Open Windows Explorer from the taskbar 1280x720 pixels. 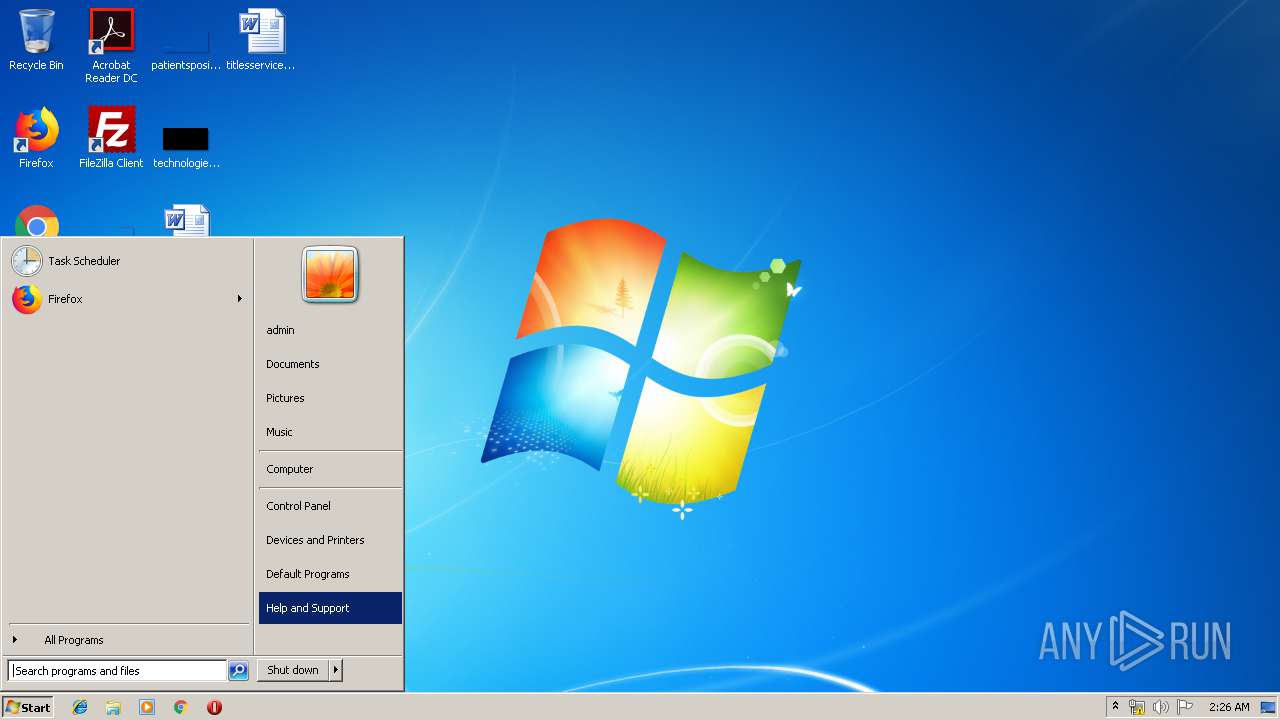click(113, 707)
